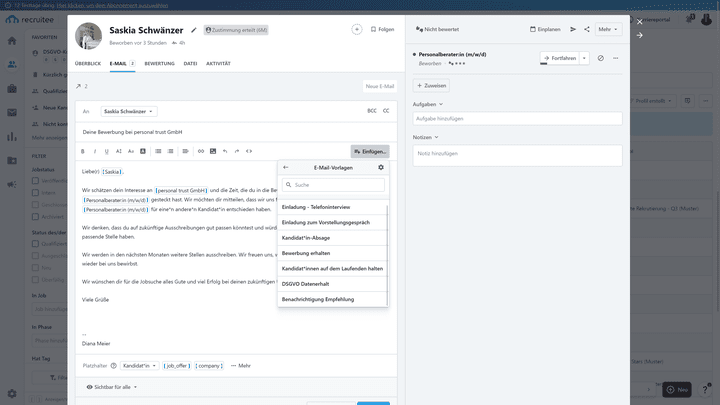The width and height of the screenshot is (720, 405).
Task: Insert a hyperlink via the link icon
Action: tap(201, 151)
